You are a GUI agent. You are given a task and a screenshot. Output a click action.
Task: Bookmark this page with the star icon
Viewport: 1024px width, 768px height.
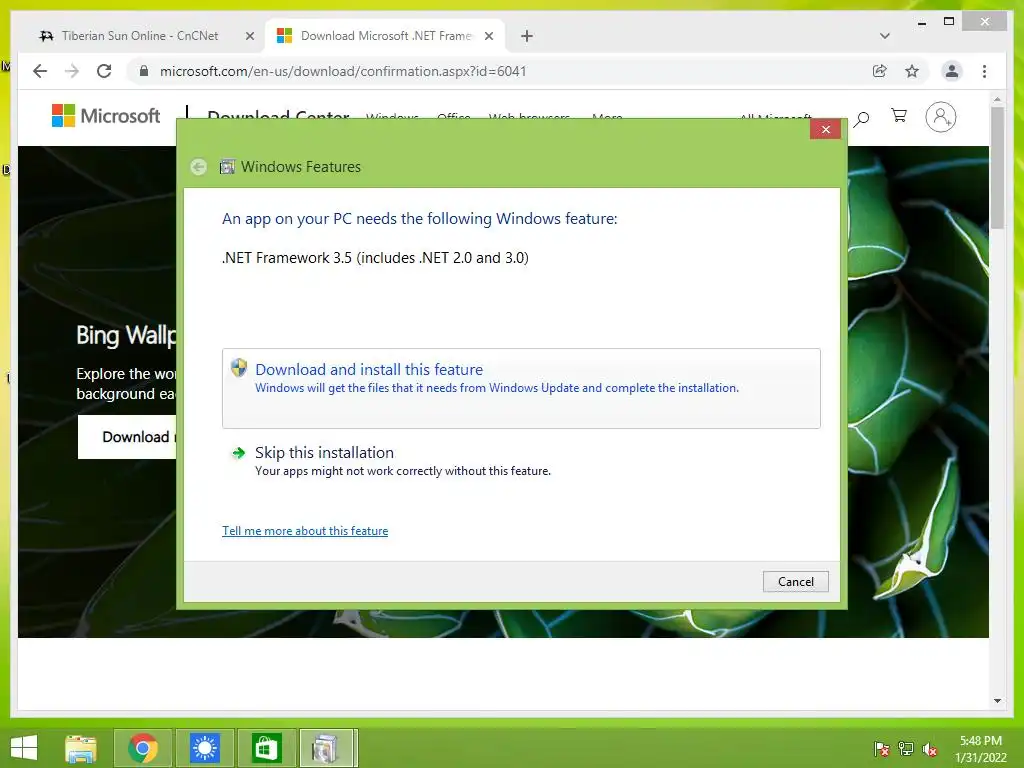[x=912, y=71]
